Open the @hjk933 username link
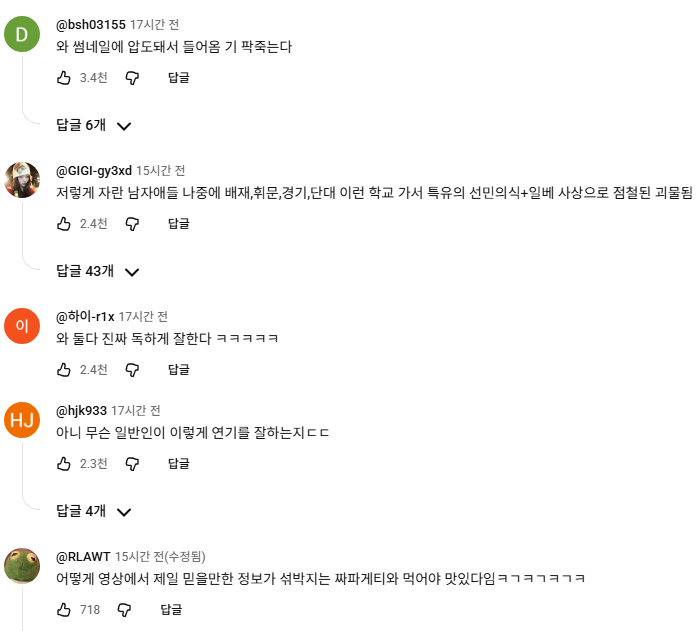 81,410
